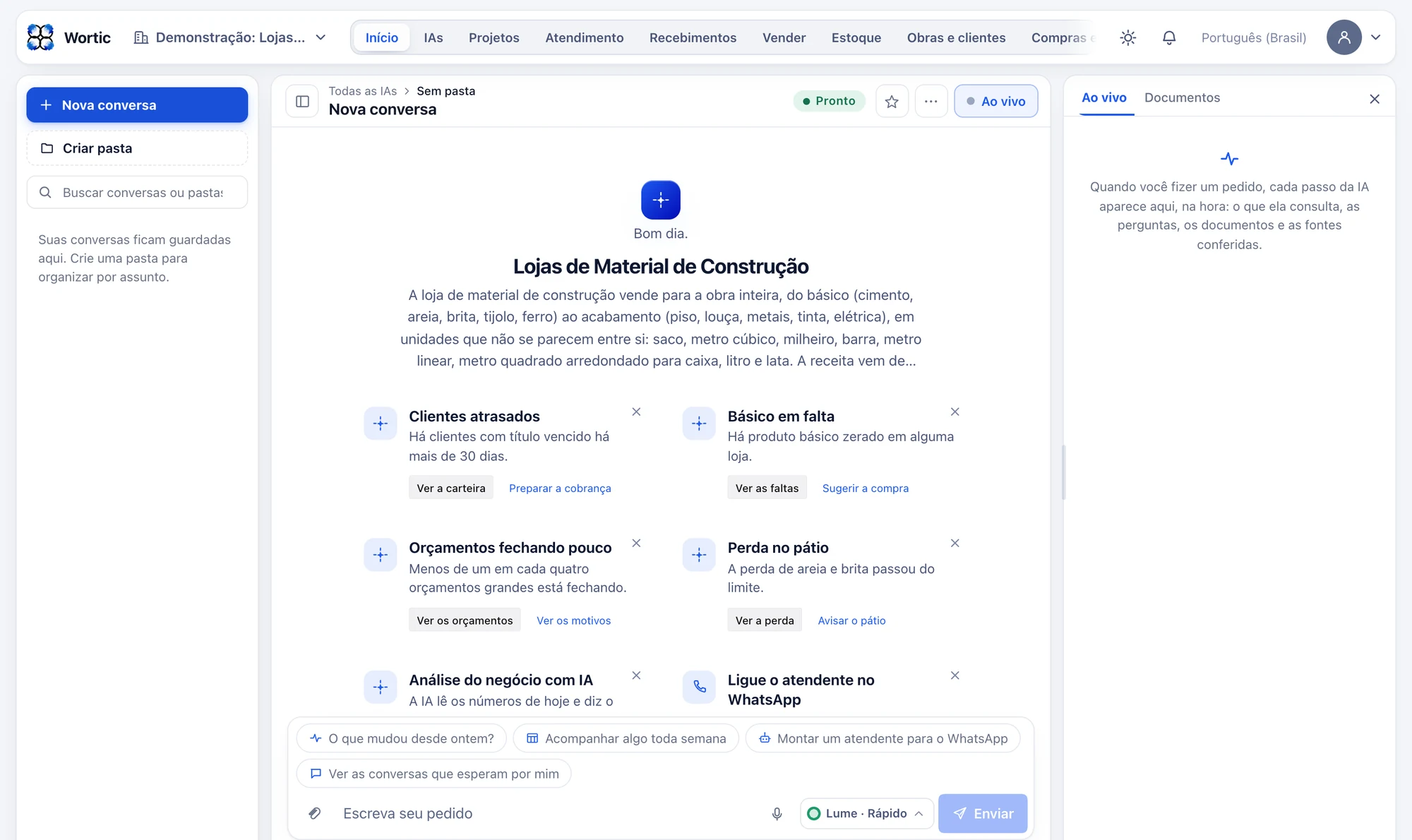Expand the account chevron next to avatar
This screenshot has height=840, width=1412.
coord(1376,37)
